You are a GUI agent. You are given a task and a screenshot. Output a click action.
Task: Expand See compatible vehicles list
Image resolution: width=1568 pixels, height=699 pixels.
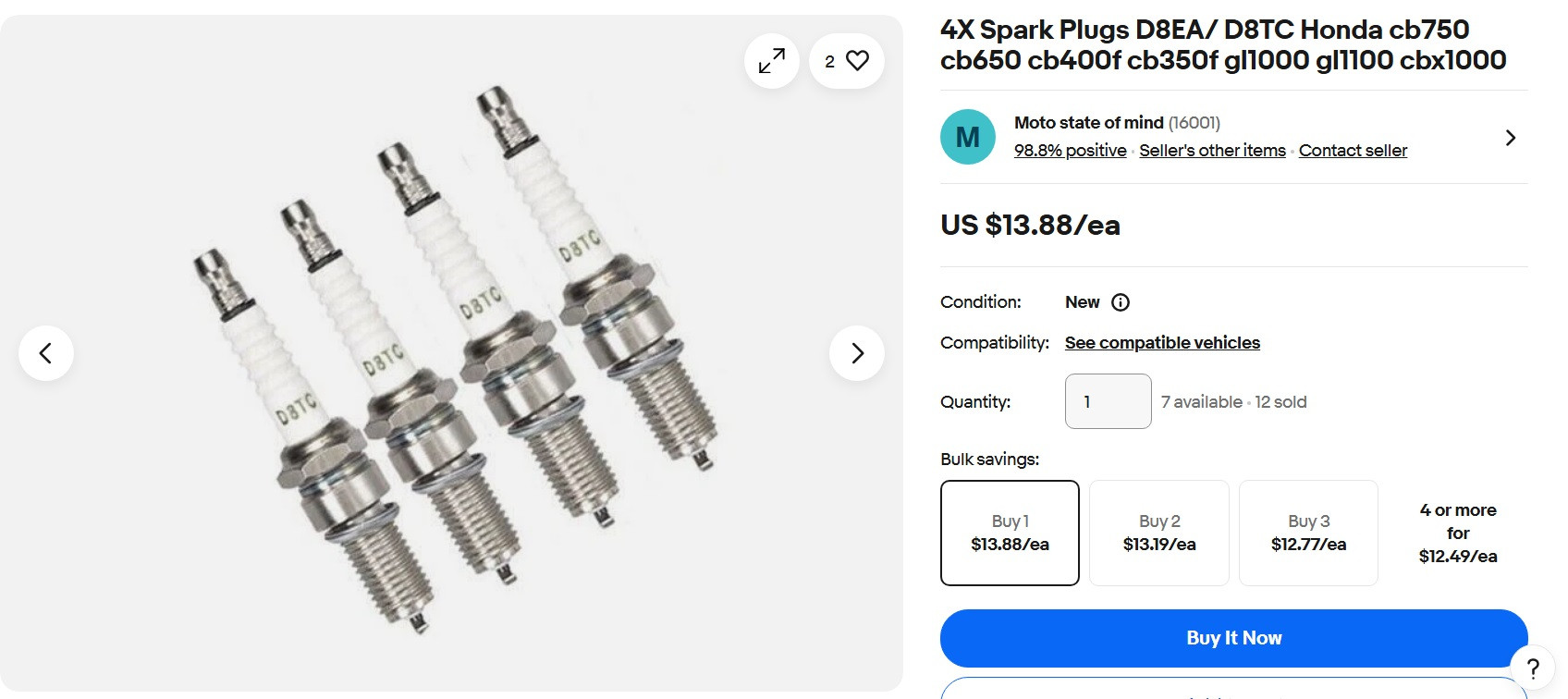[1161, 342]
